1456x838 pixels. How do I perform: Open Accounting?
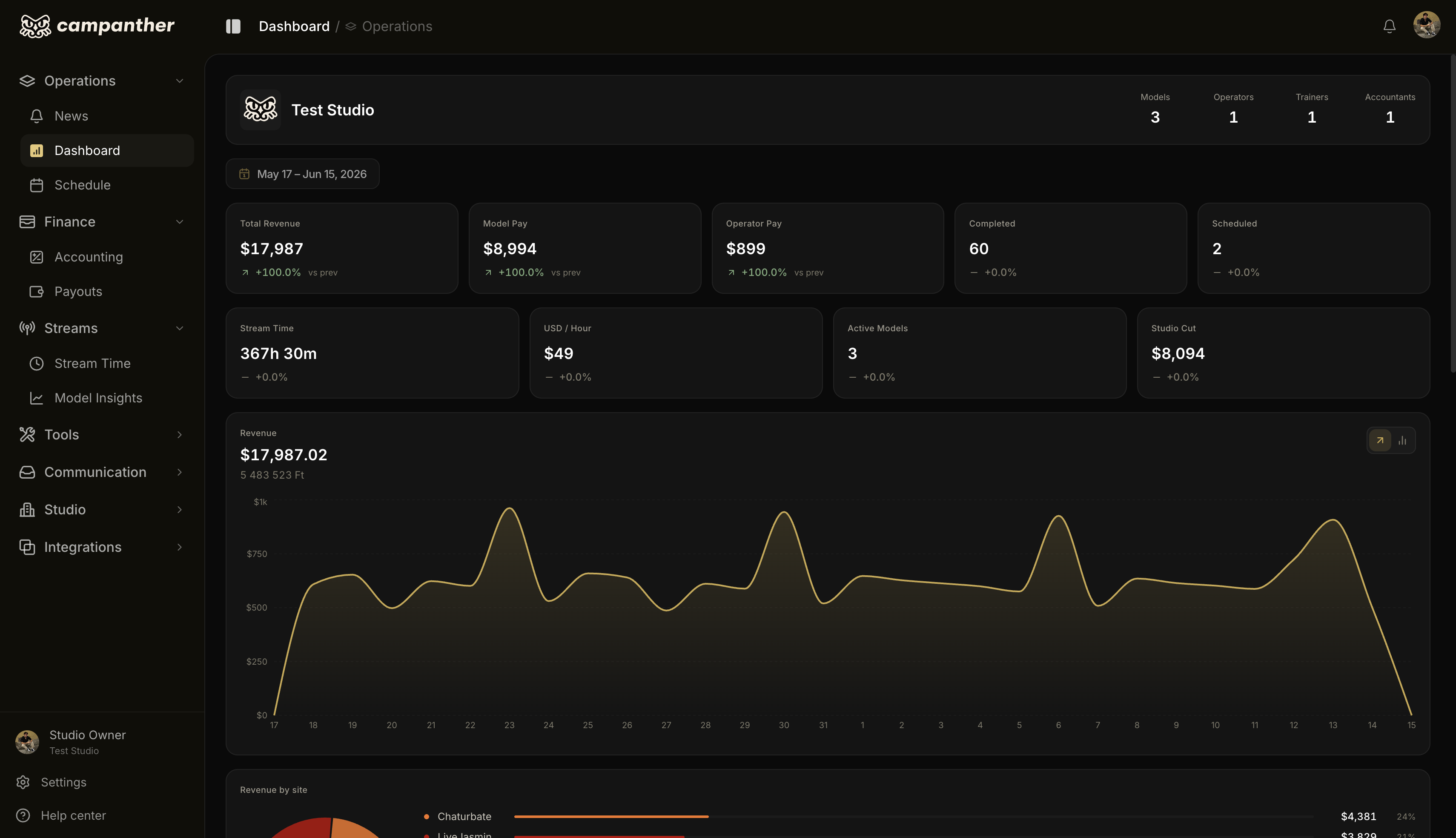tap(107, 257)
